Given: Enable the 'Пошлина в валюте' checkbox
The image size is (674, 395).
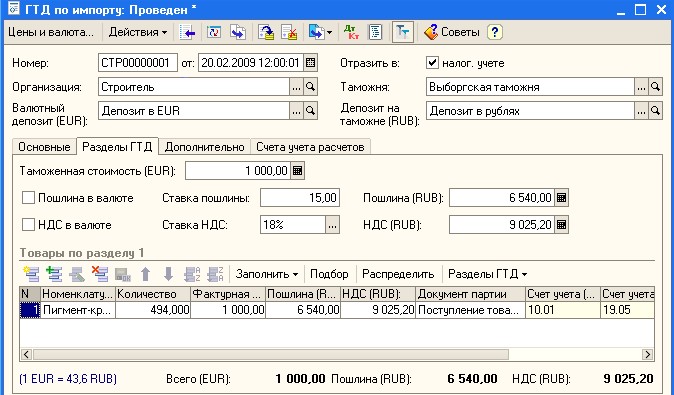Looking at the screenshot, I should (x=28, y=198).
